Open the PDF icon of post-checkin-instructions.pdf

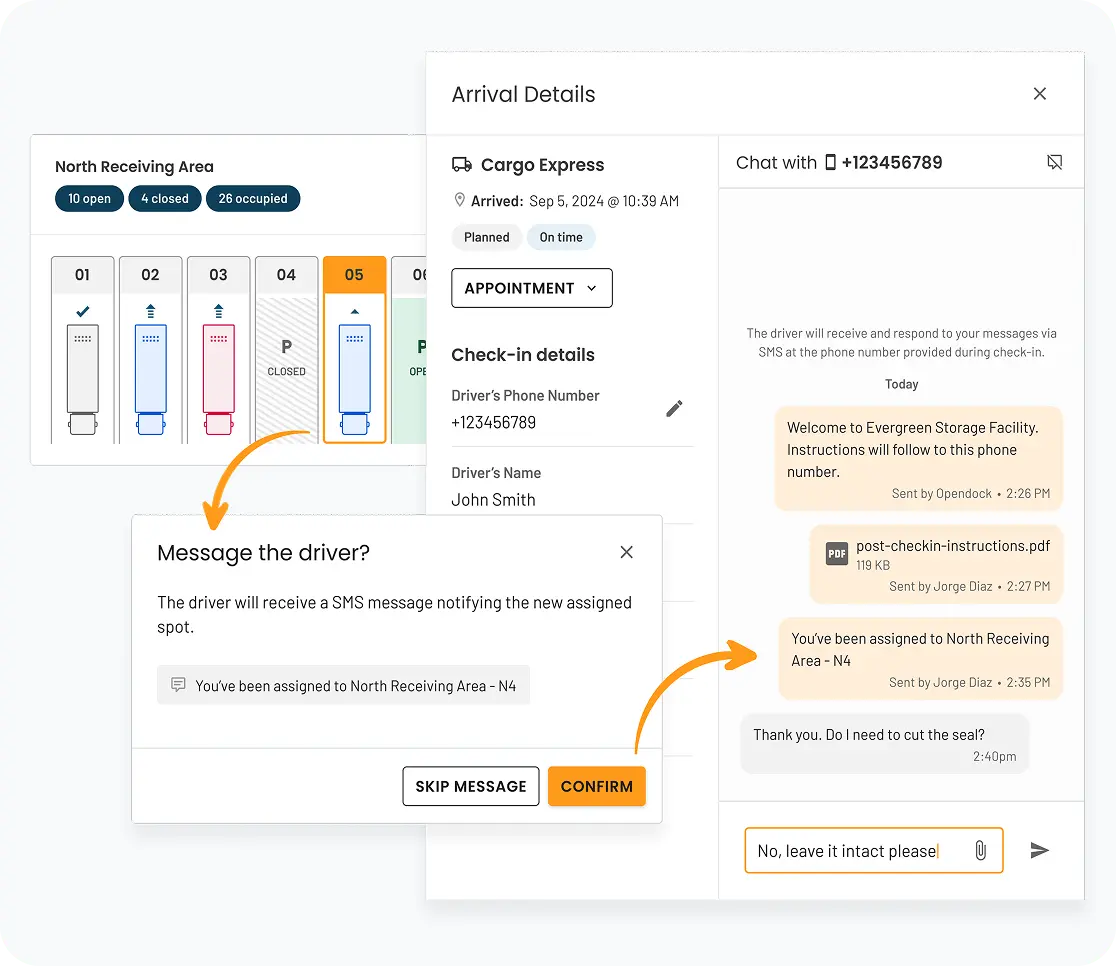click(x=836, y=554)
